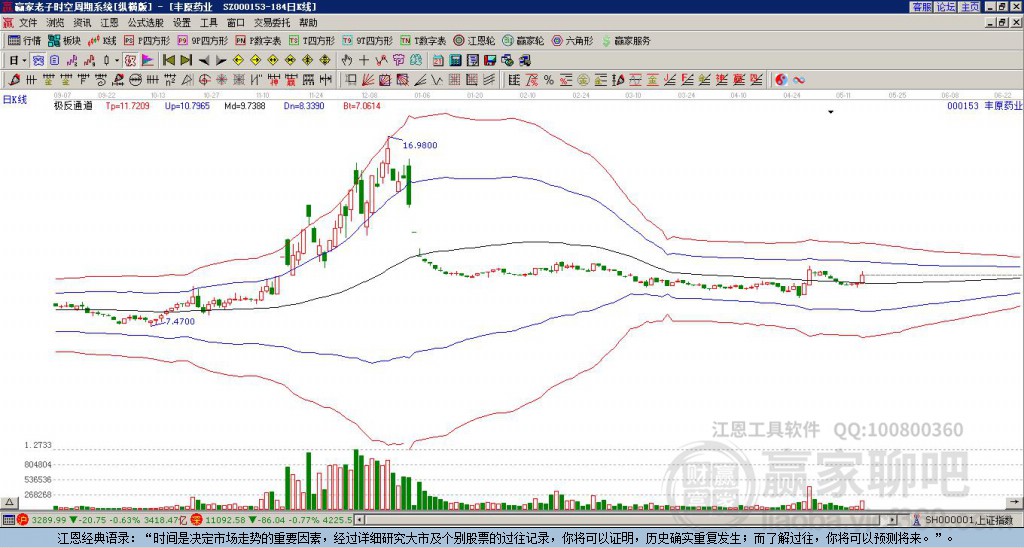1024x548 pixels.
Task: Click the 行情 toolbar button
Action: 24,41
